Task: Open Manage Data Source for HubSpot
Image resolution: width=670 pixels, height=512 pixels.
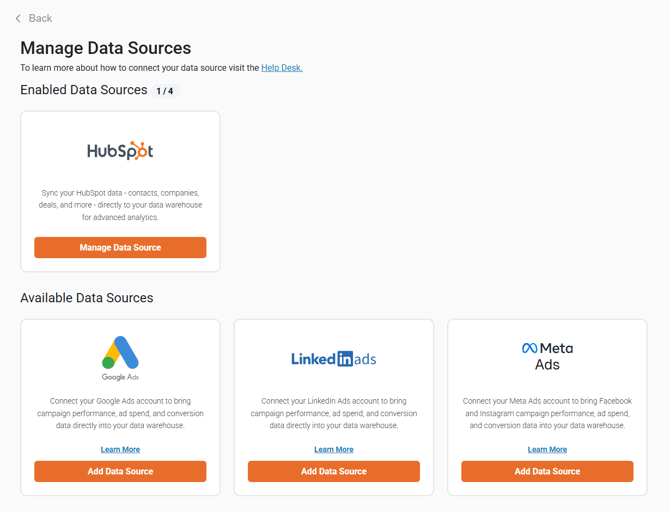Action: pos(120,247)
